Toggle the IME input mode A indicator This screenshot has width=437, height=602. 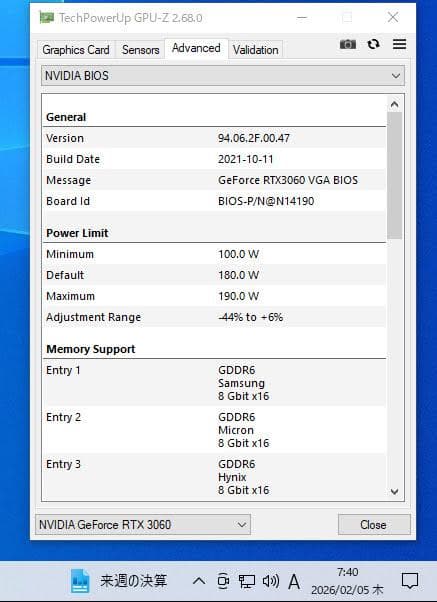tap(294, 581)
